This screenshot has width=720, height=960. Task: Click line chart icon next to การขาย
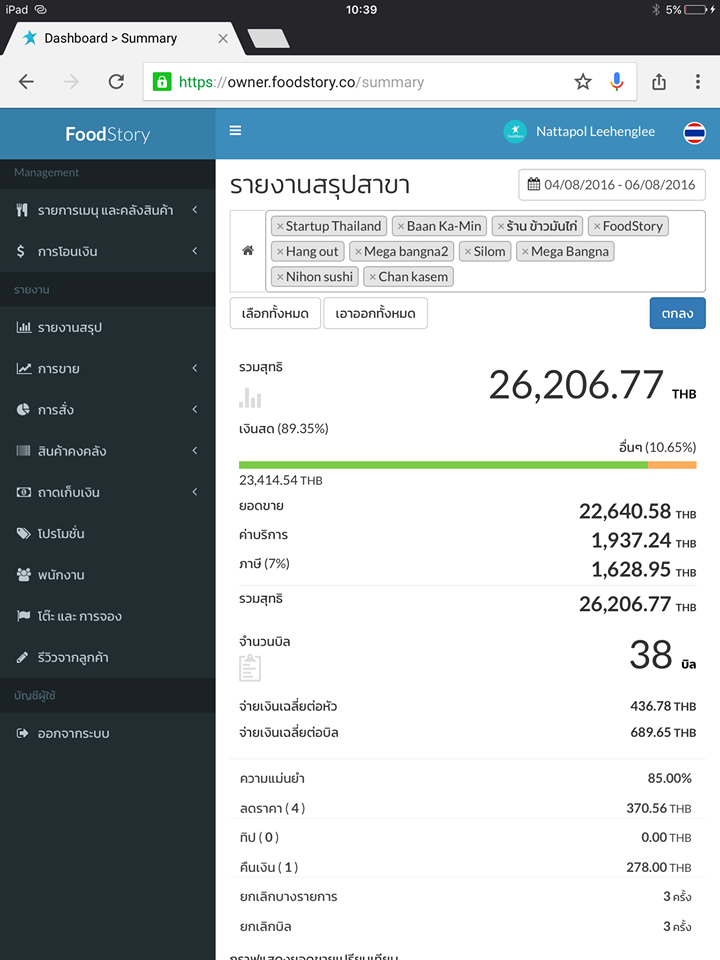(x=23, y=369)
